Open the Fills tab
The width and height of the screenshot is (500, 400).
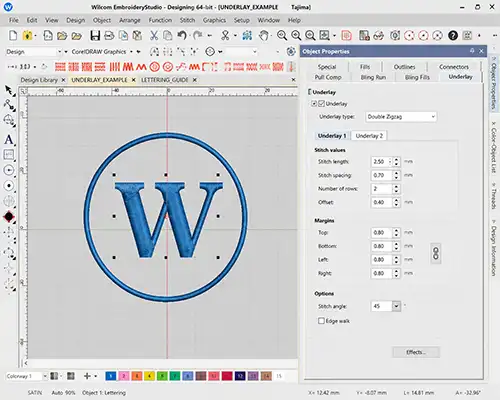[365, 67]
